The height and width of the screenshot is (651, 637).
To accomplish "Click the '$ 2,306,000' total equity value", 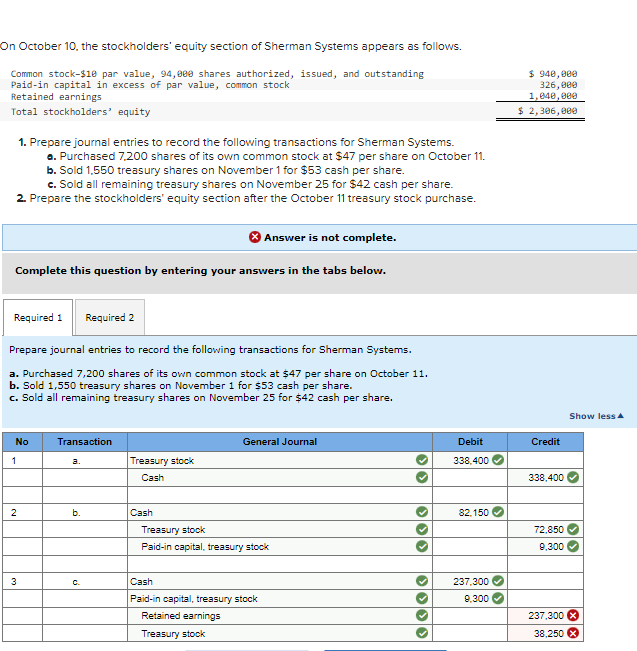I will 547,111.
